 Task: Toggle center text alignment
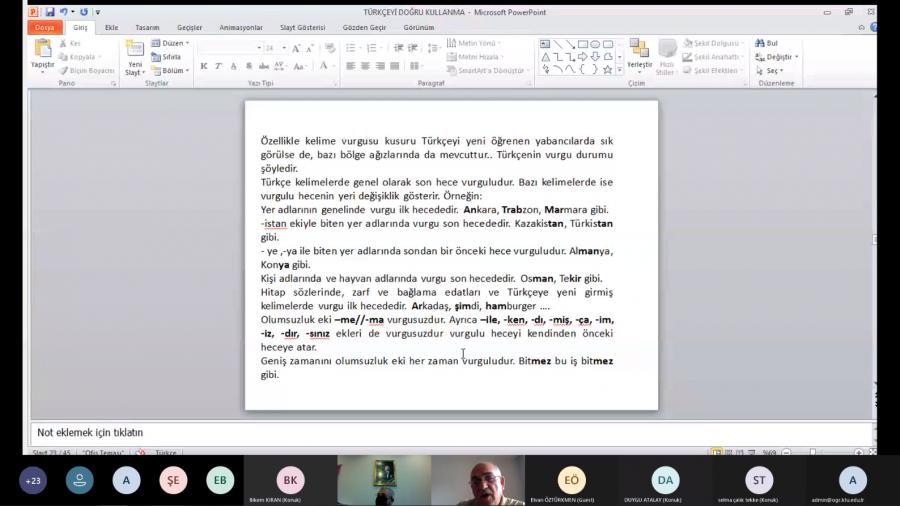pyautogui.click(x=365, y=66)
